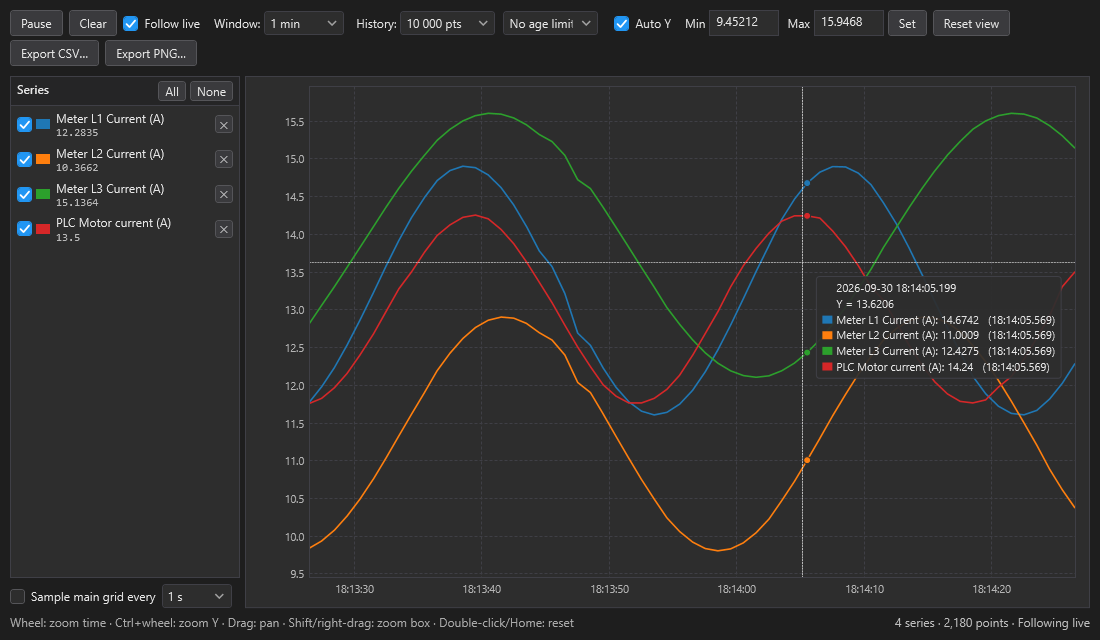Click the blue L1 color swatch
Image resolution: width=1100 pixels, height=640 pixels.
tap(43, 124)
